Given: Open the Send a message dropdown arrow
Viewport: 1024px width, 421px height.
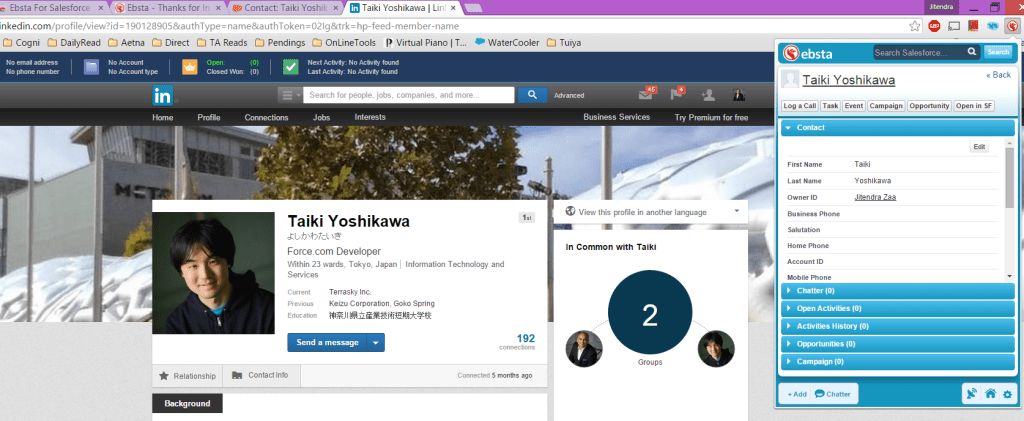Looking at the screenshot, I should click(x=376, y=343).
